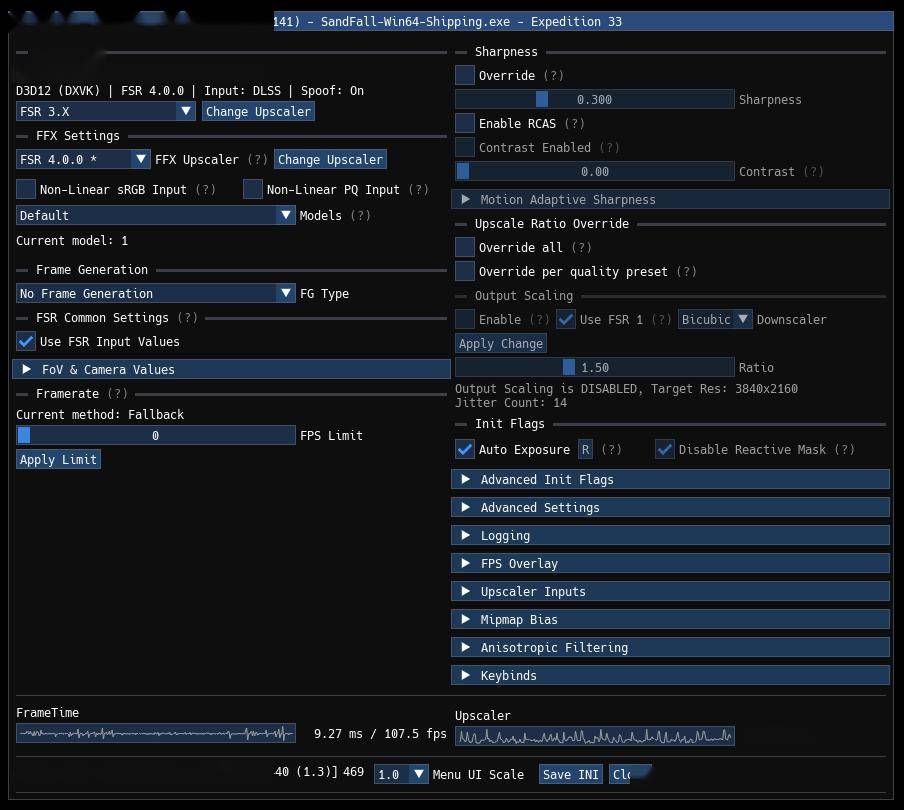Expand the Upscaler Inputs section
The image size is (904, 810).
click(x=671, y=591)
